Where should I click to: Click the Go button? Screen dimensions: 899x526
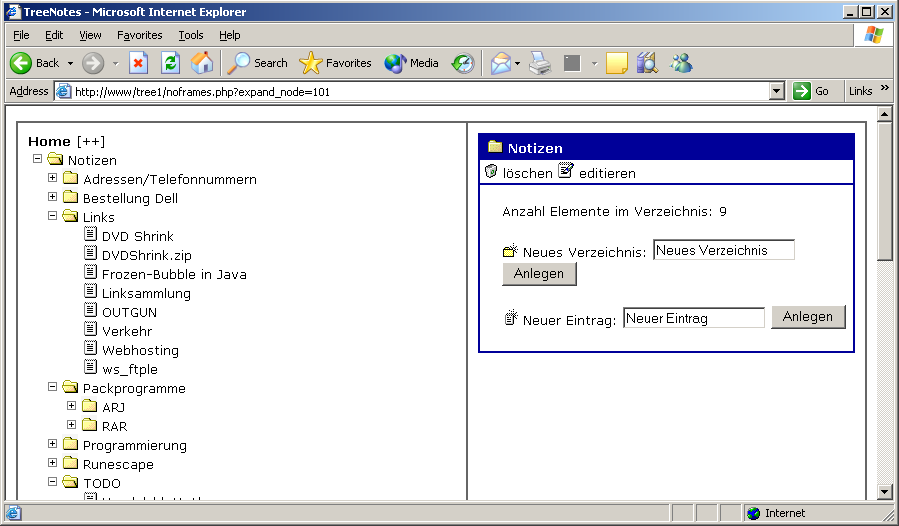pyautogui.click(x=811, y=91)
